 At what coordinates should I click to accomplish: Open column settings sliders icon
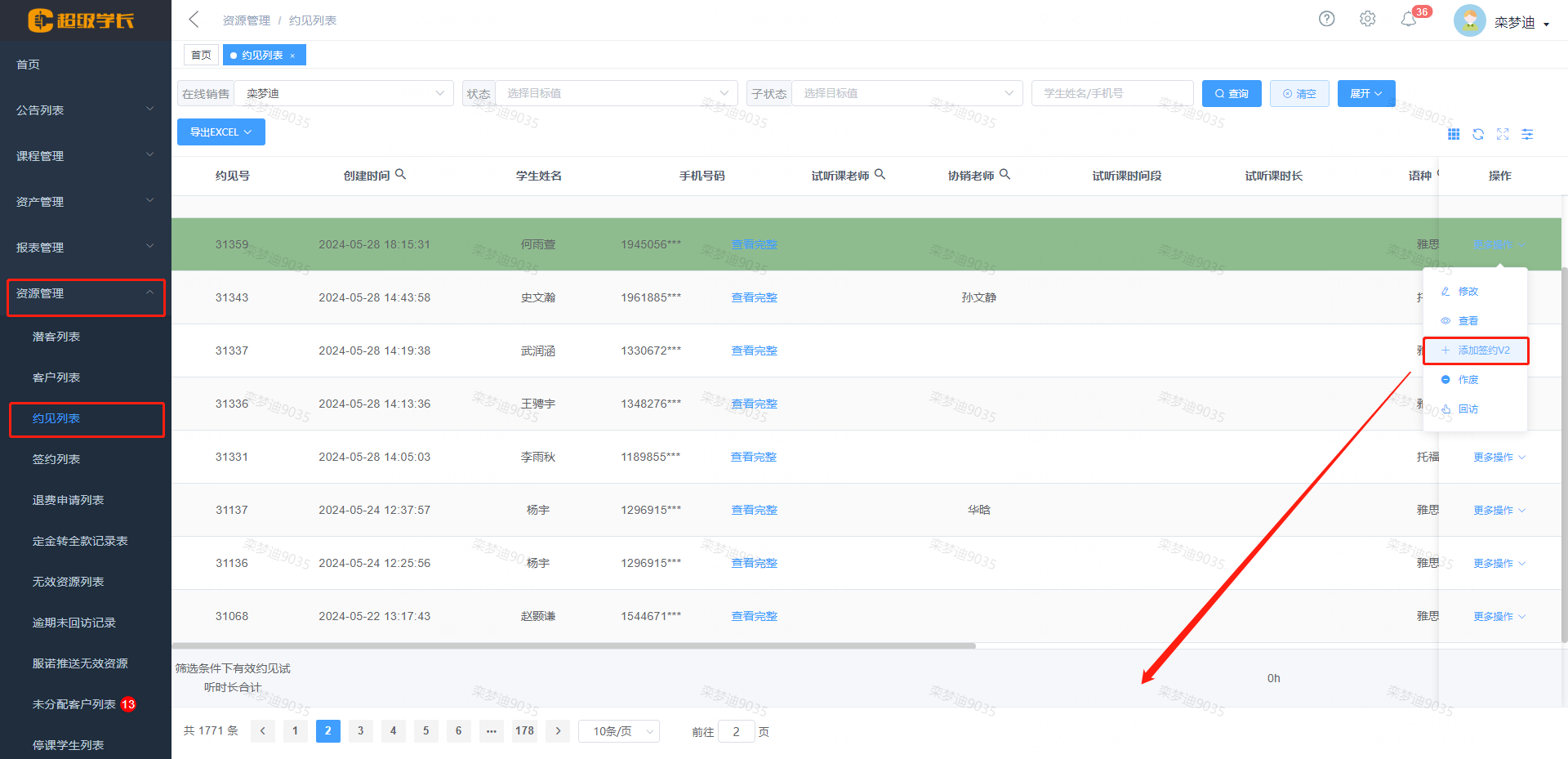(x=1527, y=134)
